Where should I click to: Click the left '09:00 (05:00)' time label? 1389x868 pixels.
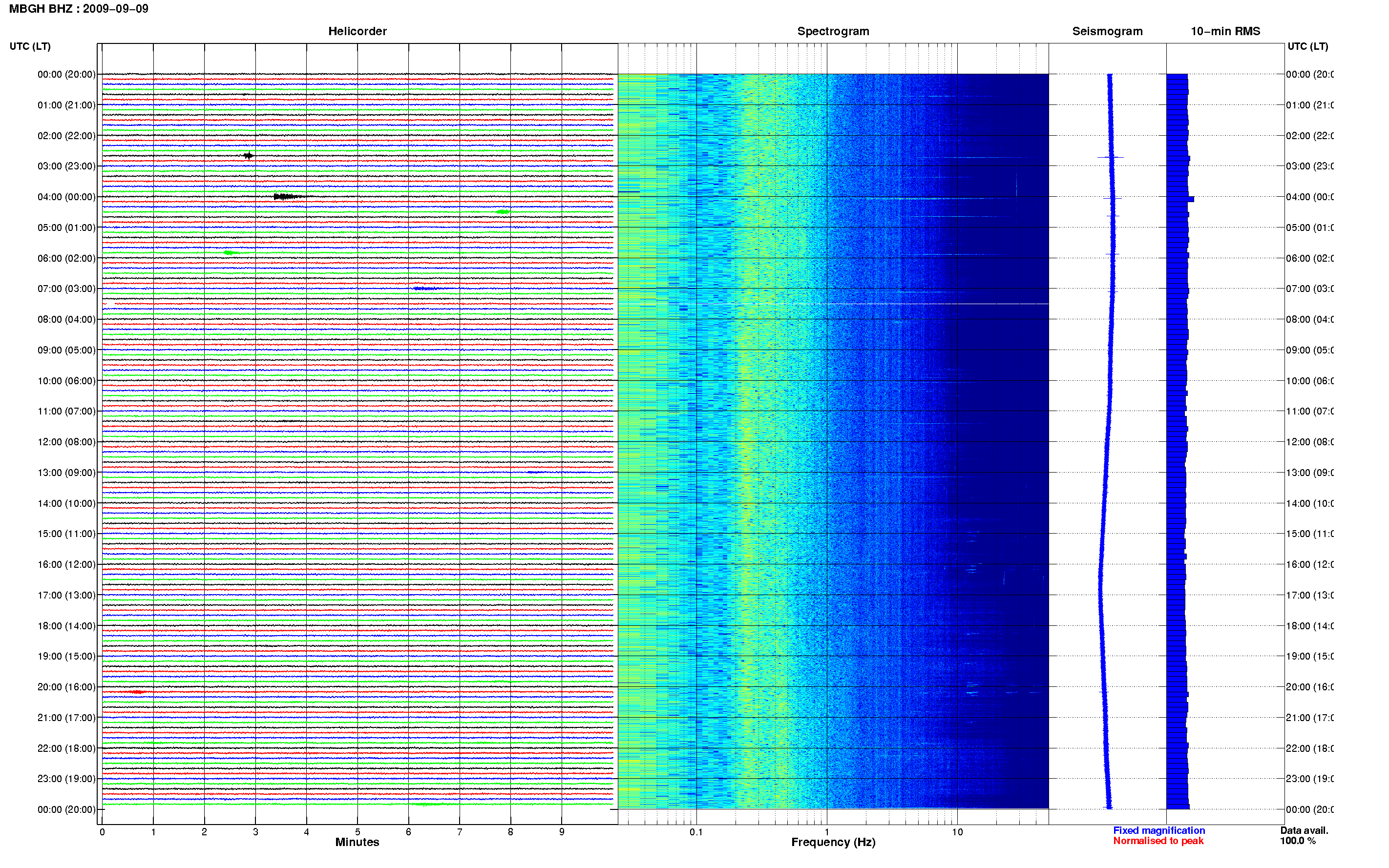coord(66,350)
